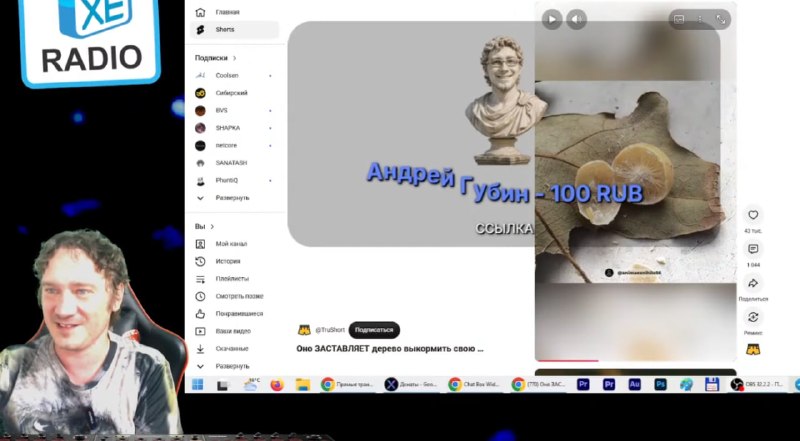800x441 pixels.
Task: Open the weather widget on taskbar
Action: tap(251, 384)
